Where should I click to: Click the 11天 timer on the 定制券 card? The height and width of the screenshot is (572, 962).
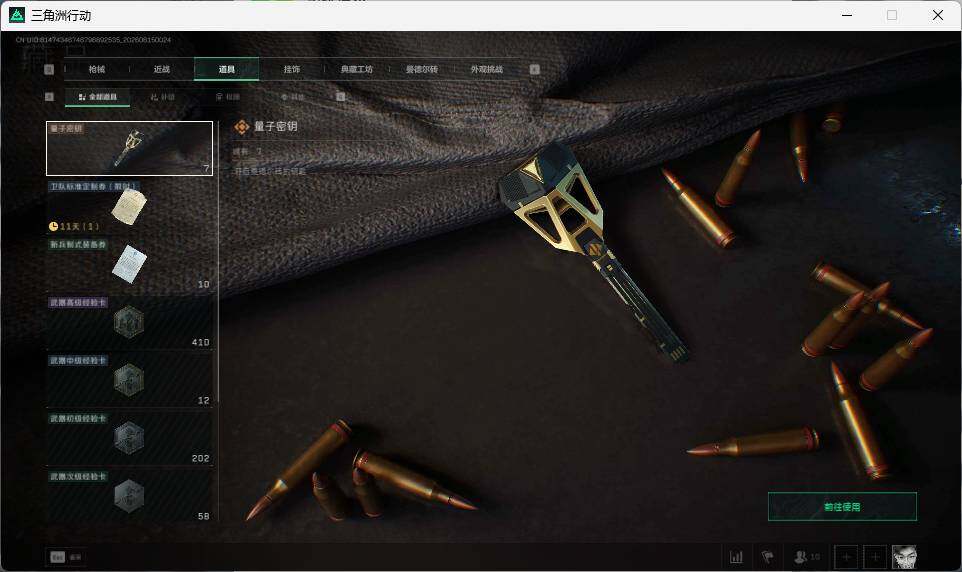[74, 226]
